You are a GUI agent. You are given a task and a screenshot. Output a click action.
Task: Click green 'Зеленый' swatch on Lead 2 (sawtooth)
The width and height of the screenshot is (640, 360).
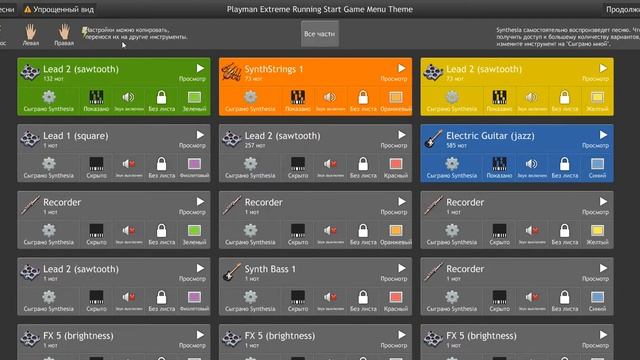pyautogui.click(x=194, y=97)
